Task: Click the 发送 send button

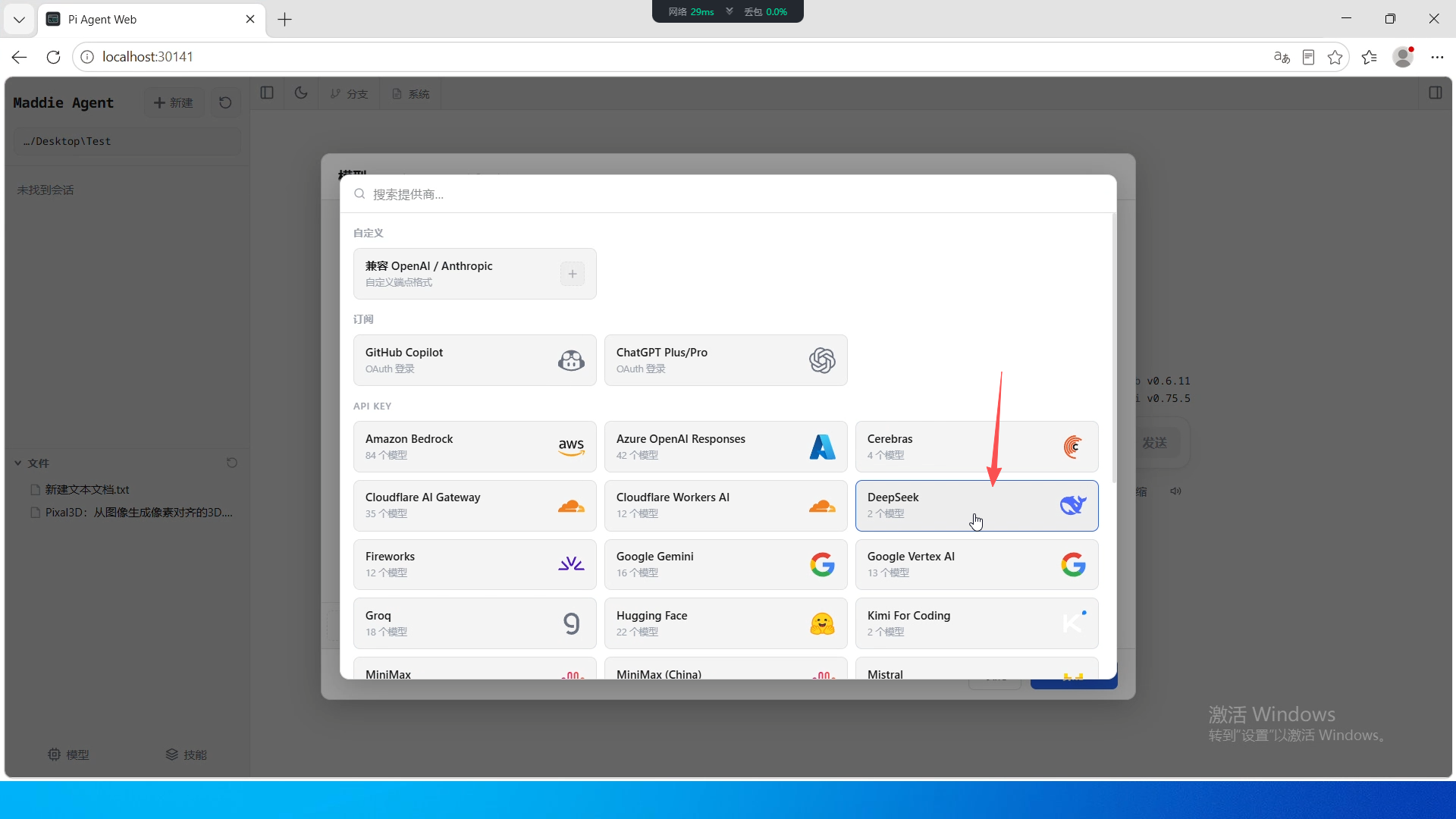Action: click(1155, 443)
